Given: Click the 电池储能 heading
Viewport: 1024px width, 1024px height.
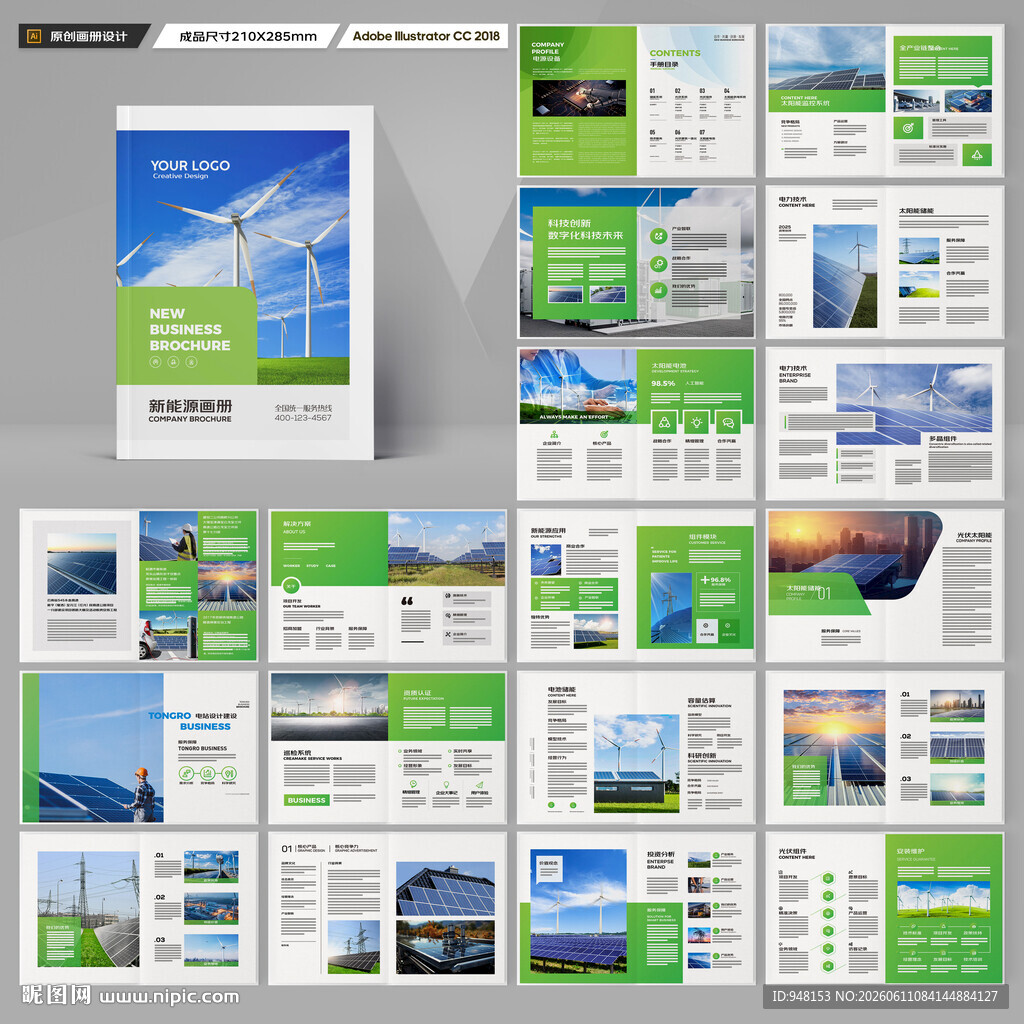Looking at the screenshot, I should point(561,690).
